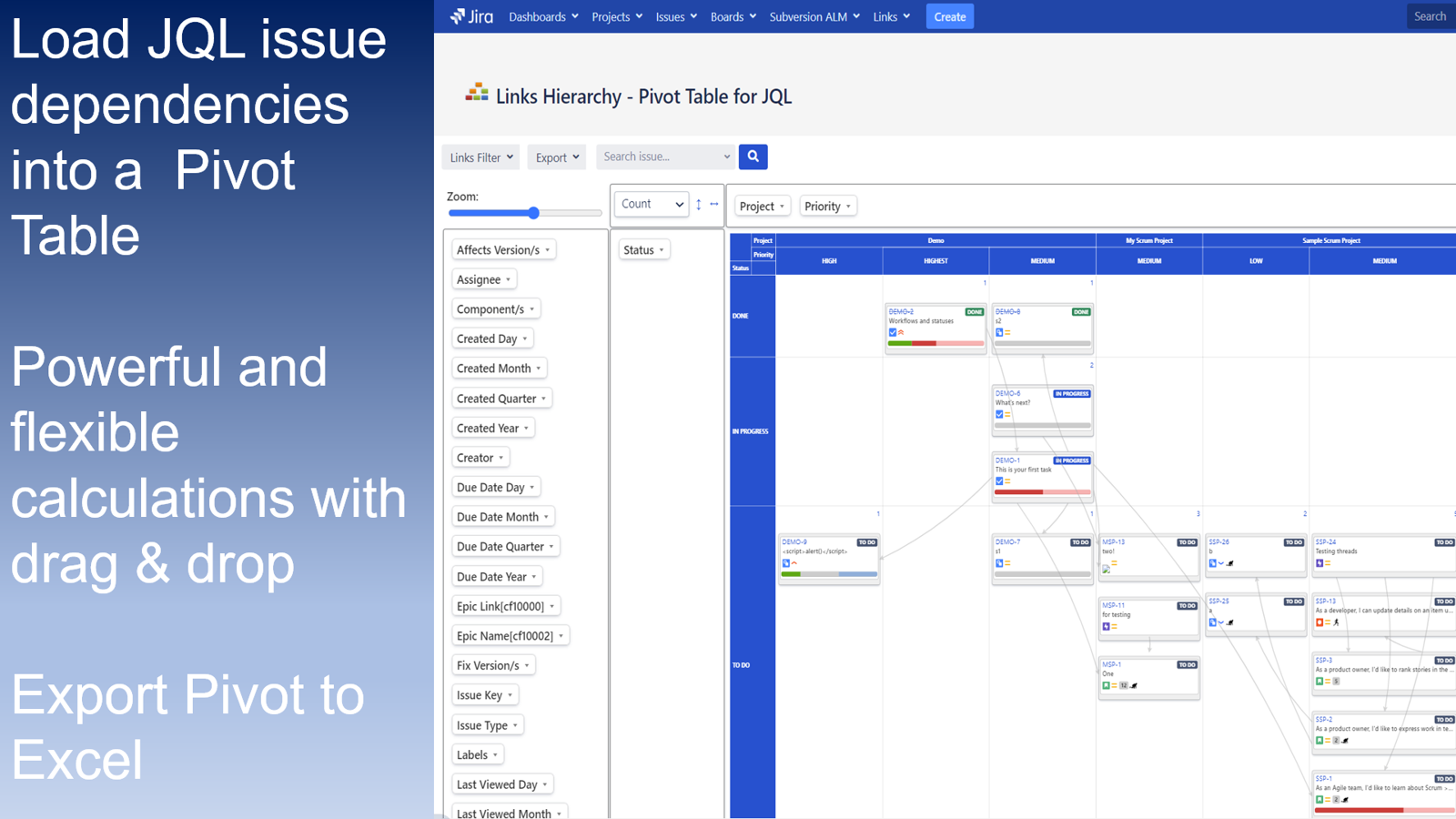Click the horizontal swap arrows icon beside Count
Image resolution: width=1456 pixels, height=819 pixels.
tap(714, 204)
